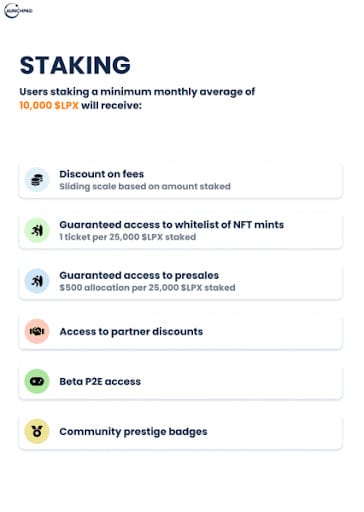Click the Users staking a minimum monthly average line

(137, 92)
